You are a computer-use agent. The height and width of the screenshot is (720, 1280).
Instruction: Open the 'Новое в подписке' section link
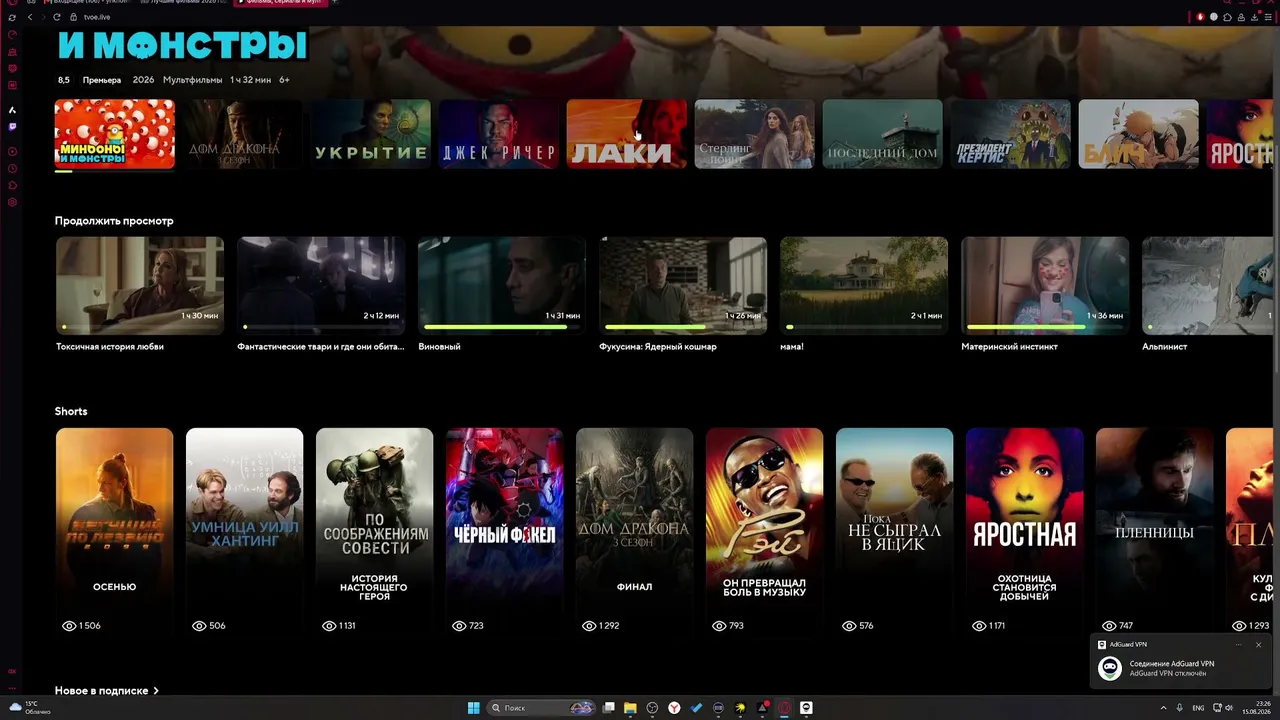[x=107, y=691]
